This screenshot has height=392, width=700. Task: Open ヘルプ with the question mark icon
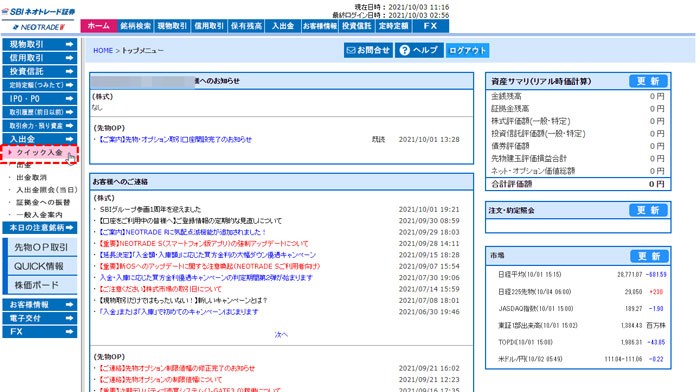click(x=419, y=50)
